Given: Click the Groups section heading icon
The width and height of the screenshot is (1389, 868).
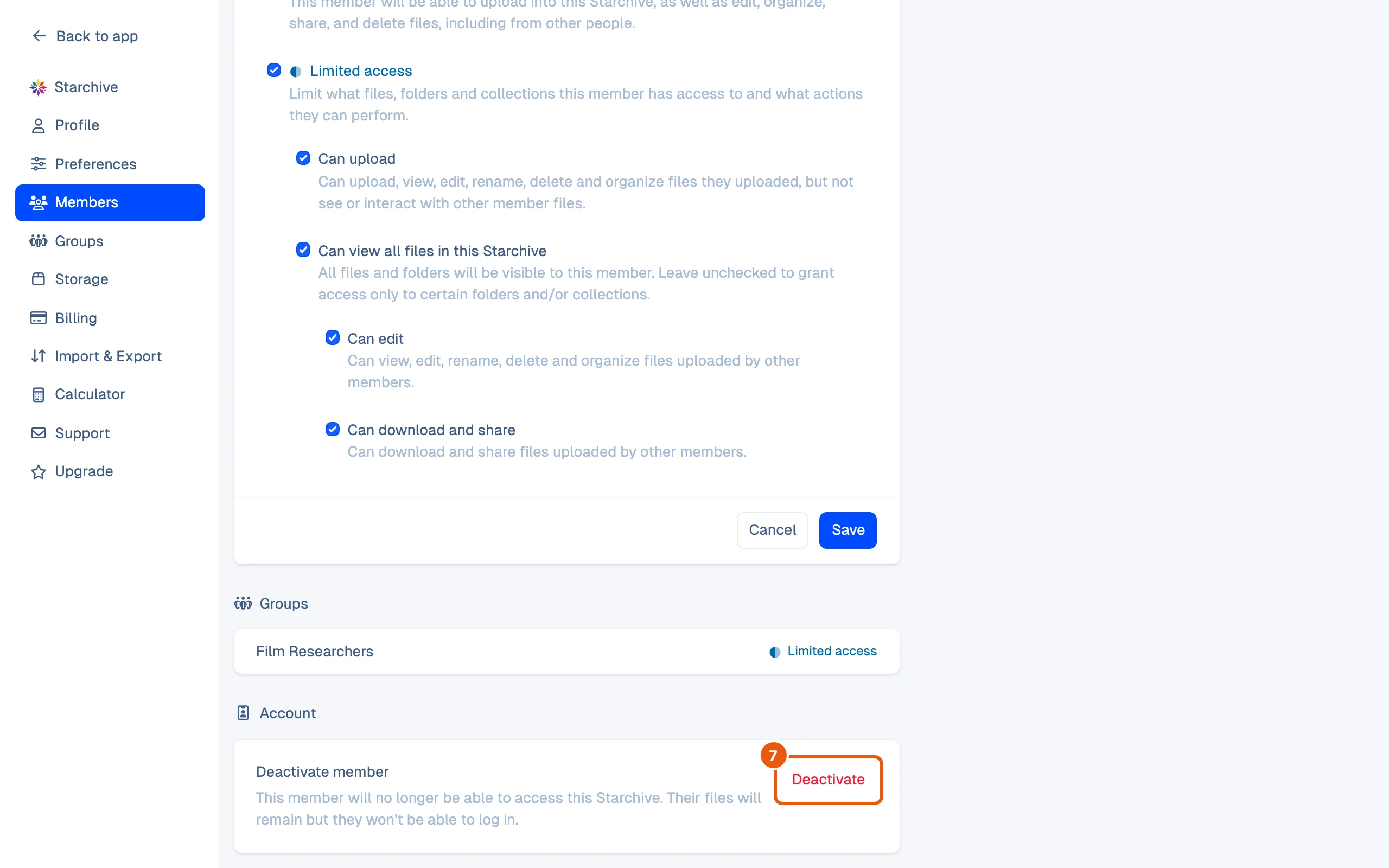Looking at the screenshot, I should click(x=244, y=603).
